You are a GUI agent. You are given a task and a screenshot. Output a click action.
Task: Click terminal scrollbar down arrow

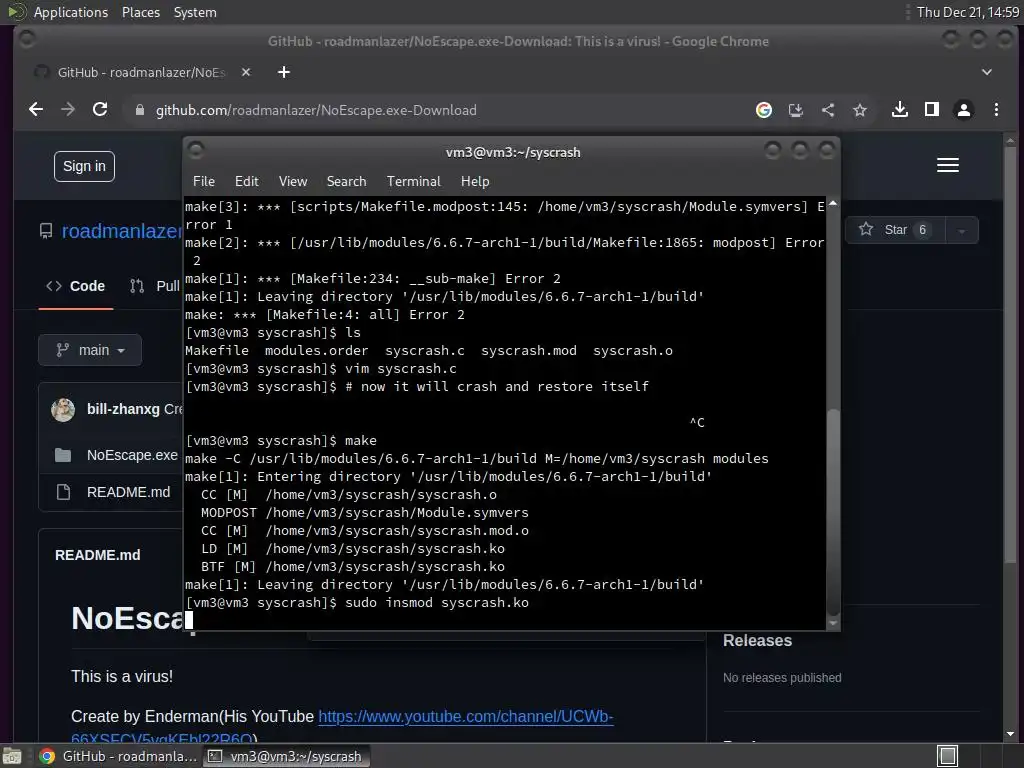pyautogui.click(x=833, y=623)
